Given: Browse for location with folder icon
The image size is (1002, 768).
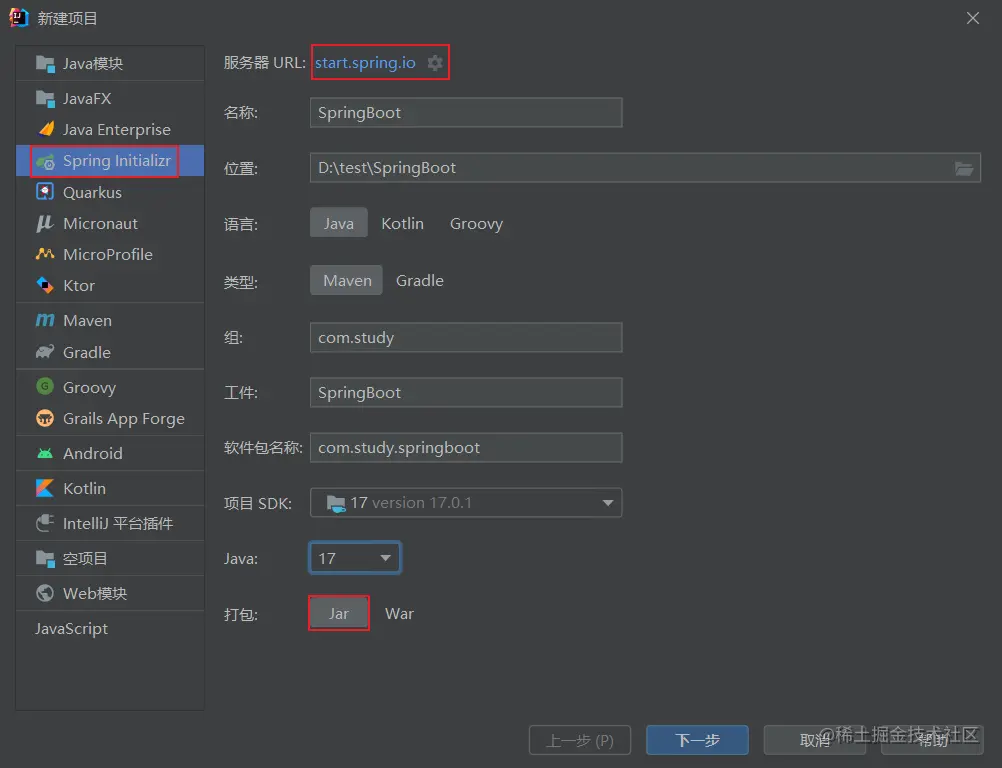Looking at the screenshot, I should click(964, 168).
